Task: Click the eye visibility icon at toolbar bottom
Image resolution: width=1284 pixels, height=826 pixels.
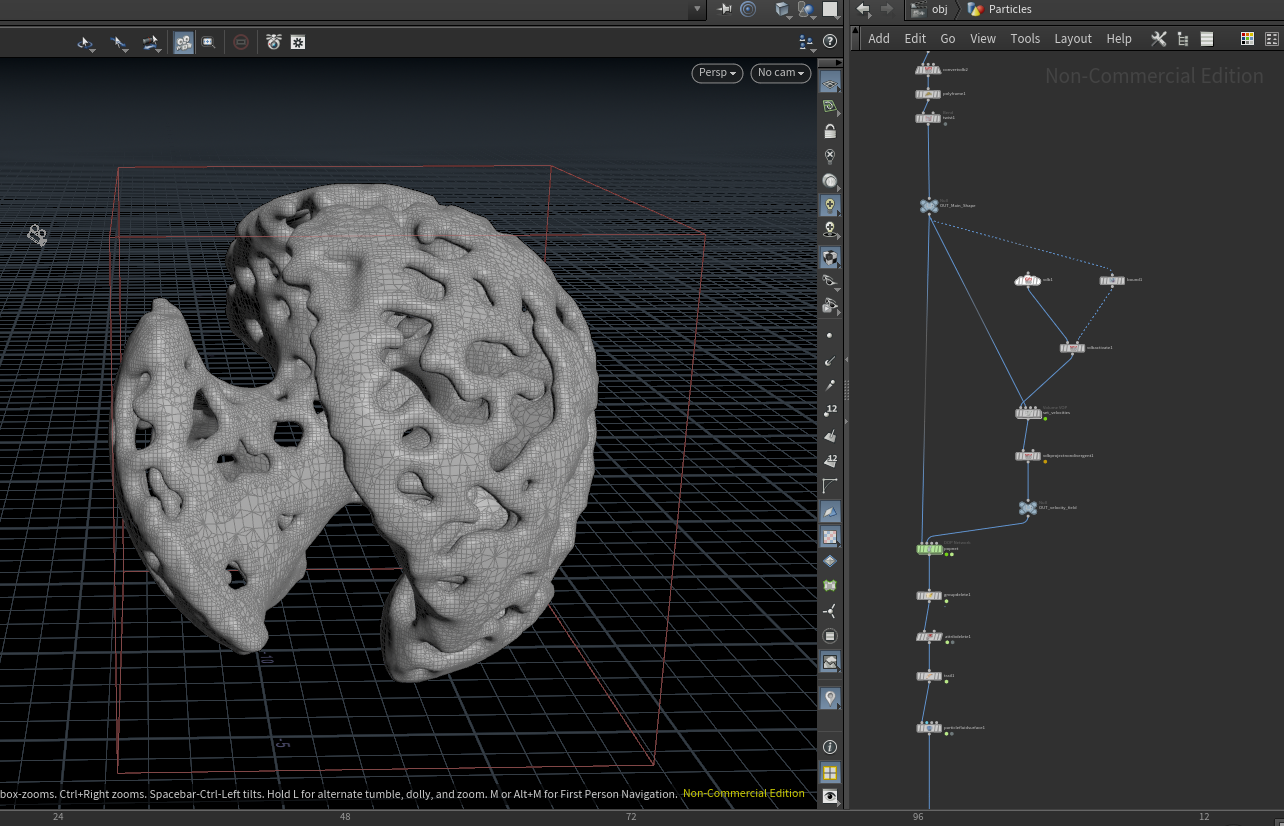Action: 830,796
